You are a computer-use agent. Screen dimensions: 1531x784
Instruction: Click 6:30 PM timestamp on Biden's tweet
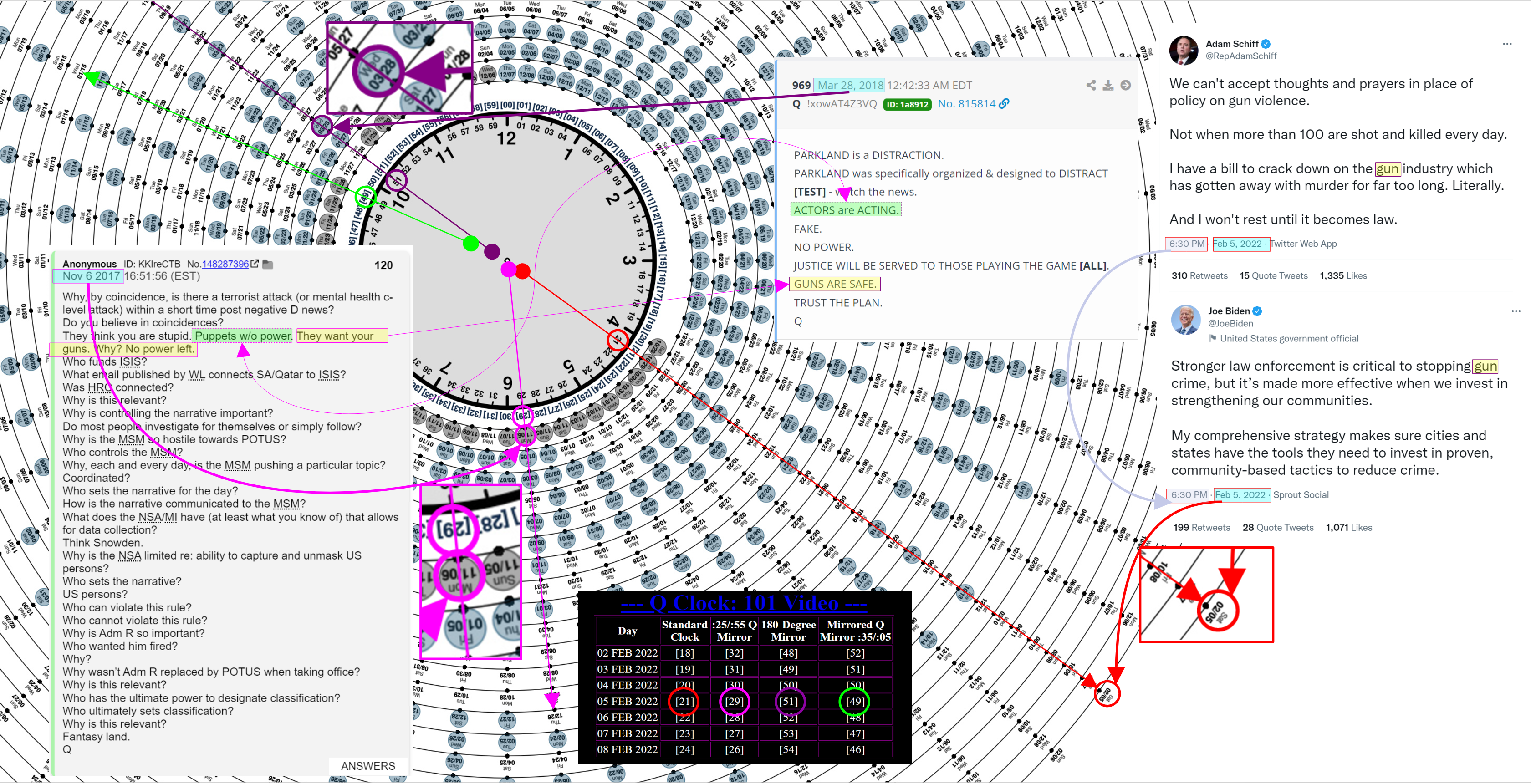[x=1189, y=494]
